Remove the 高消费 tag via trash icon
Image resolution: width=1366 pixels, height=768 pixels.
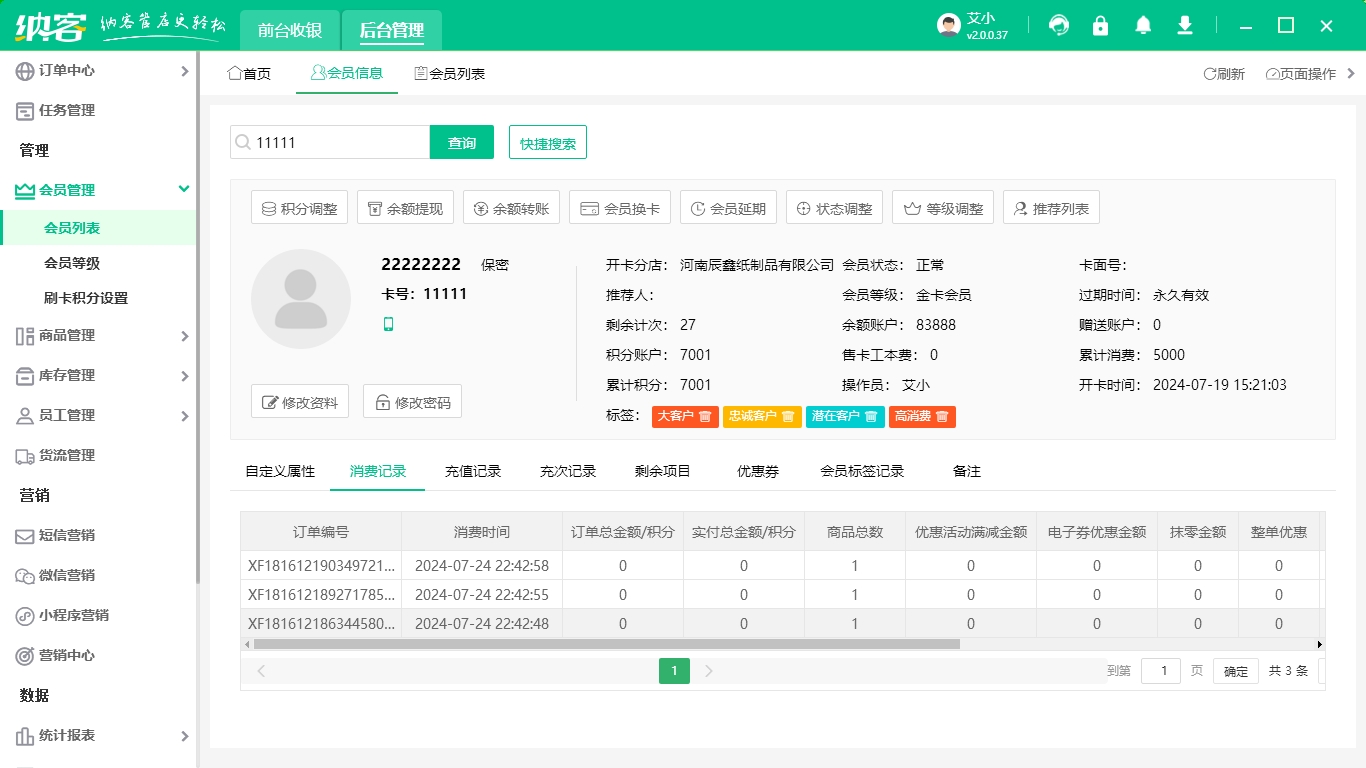click(x=942, y=416)
